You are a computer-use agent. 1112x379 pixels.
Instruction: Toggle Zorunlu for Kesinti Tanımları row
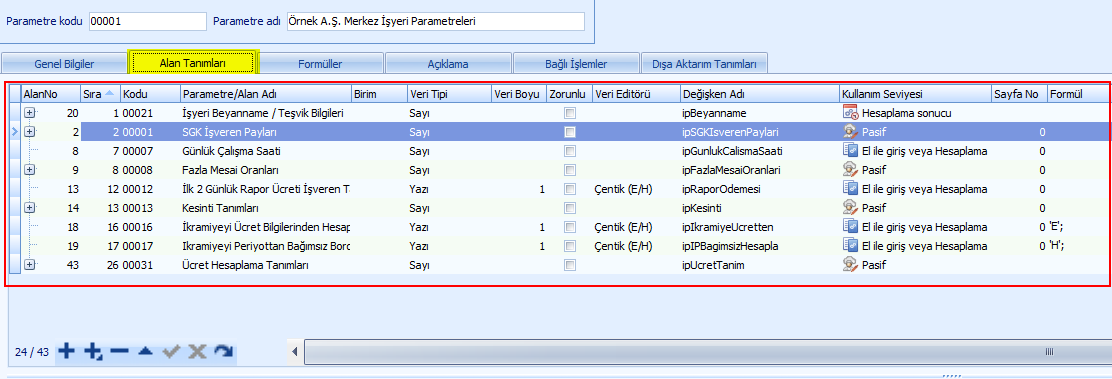pos(569,208)
